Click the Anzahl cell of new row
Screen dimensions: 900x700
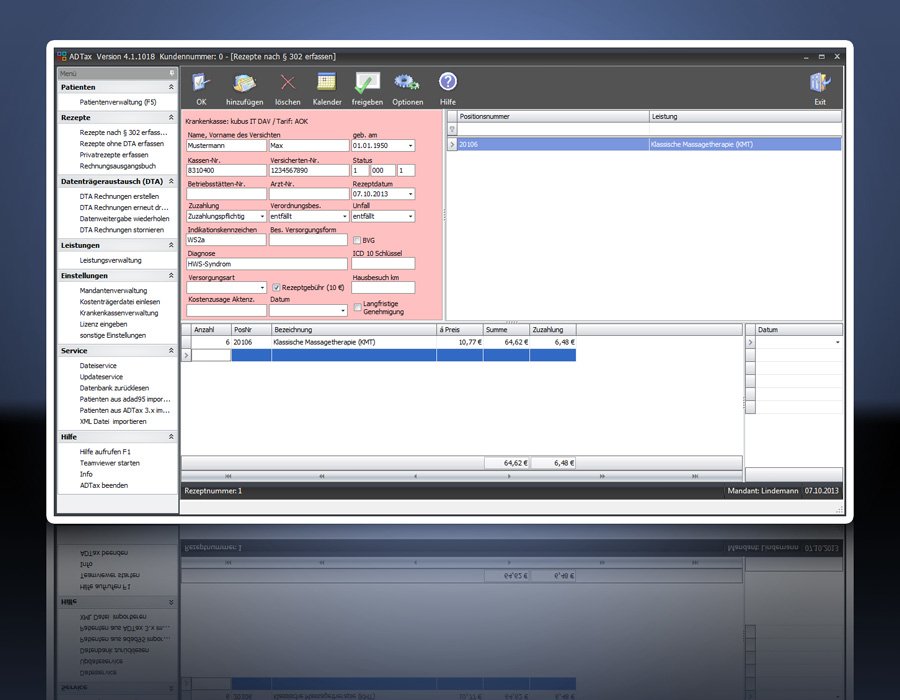(x=211, y=356)
